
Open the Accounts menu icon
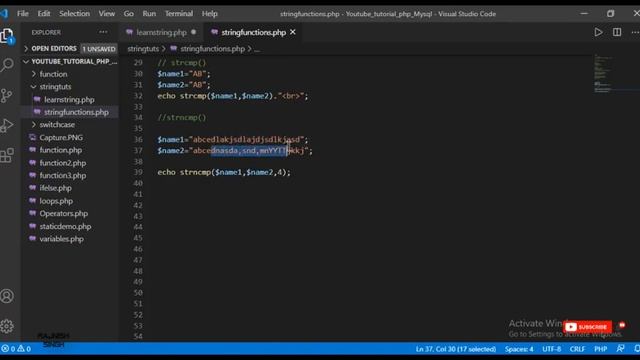[7, 296]
